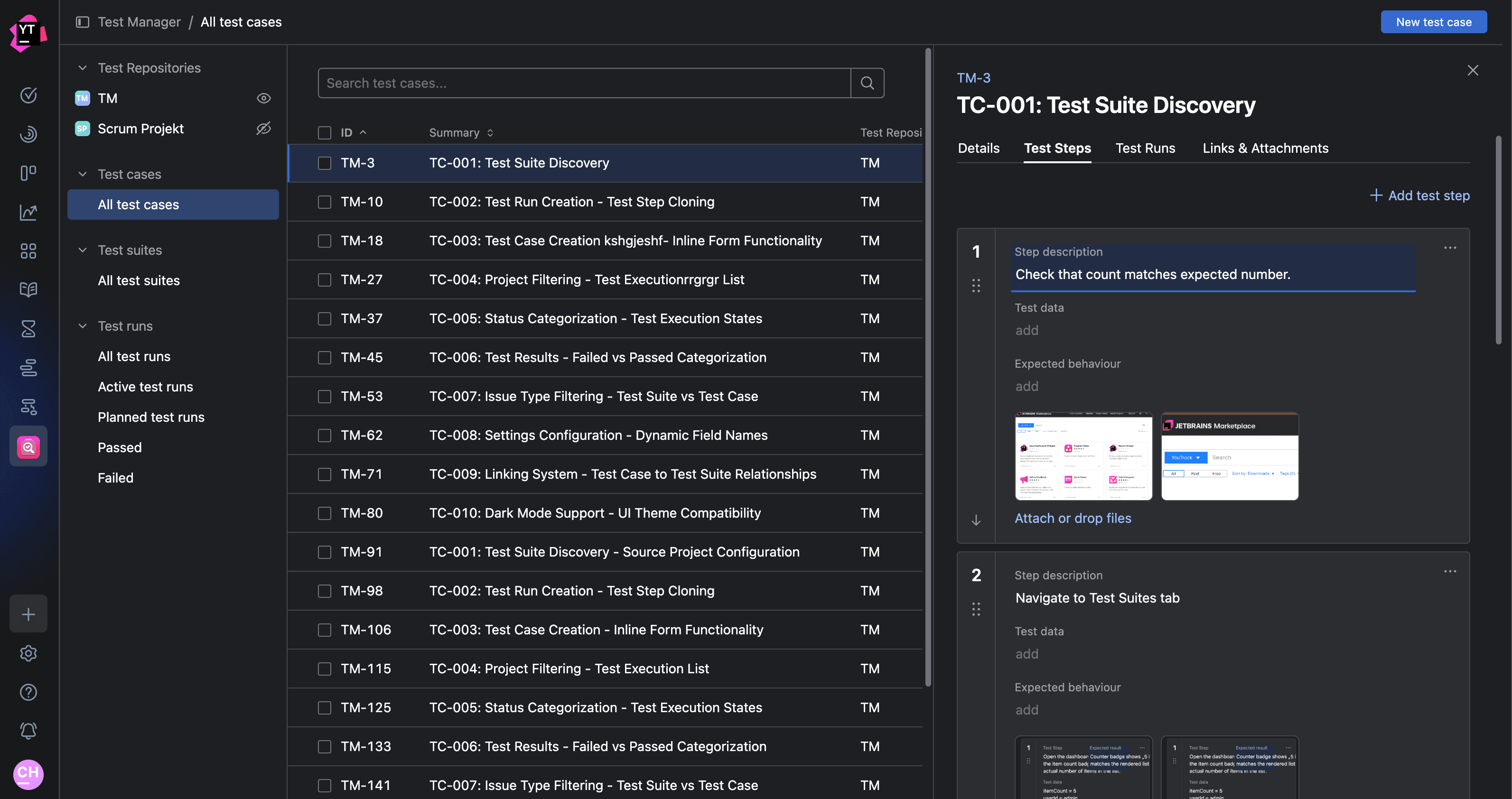Close the TM-3 detail panel
The image size is (1512, 799).
pyautogui.click(x=1473, y=70)
